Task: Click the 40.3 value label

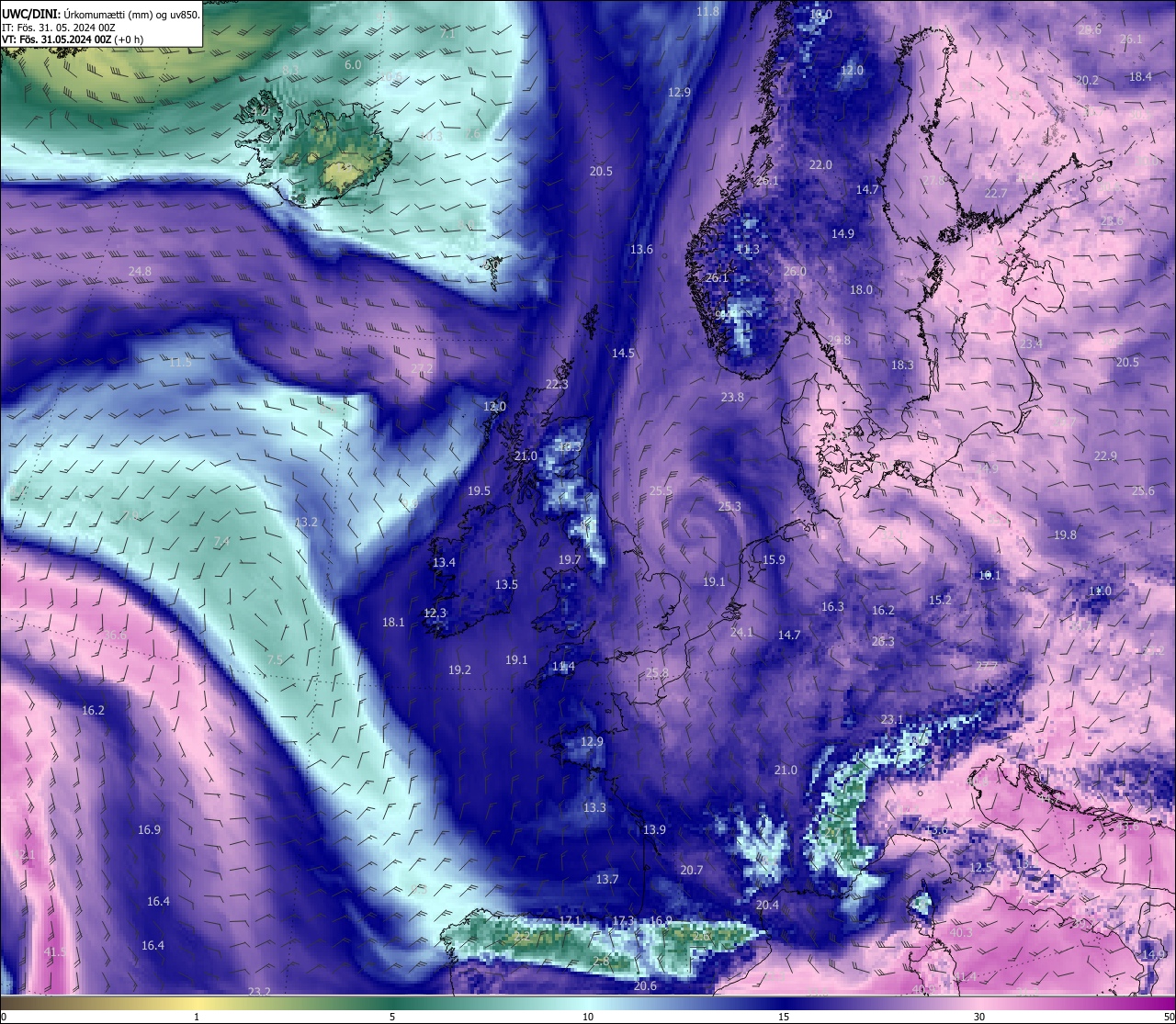Action: pyautogui.click(x=960, y=932)
